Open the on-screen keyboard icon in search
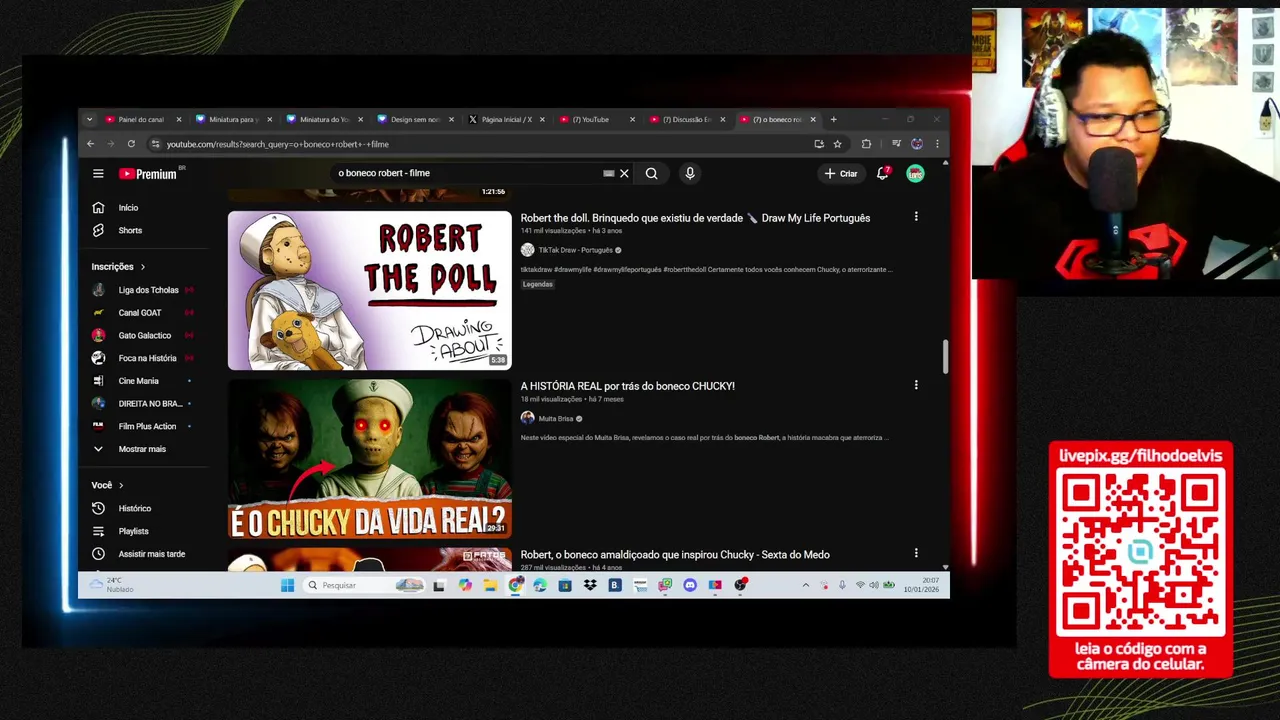 tap(608, 173)
